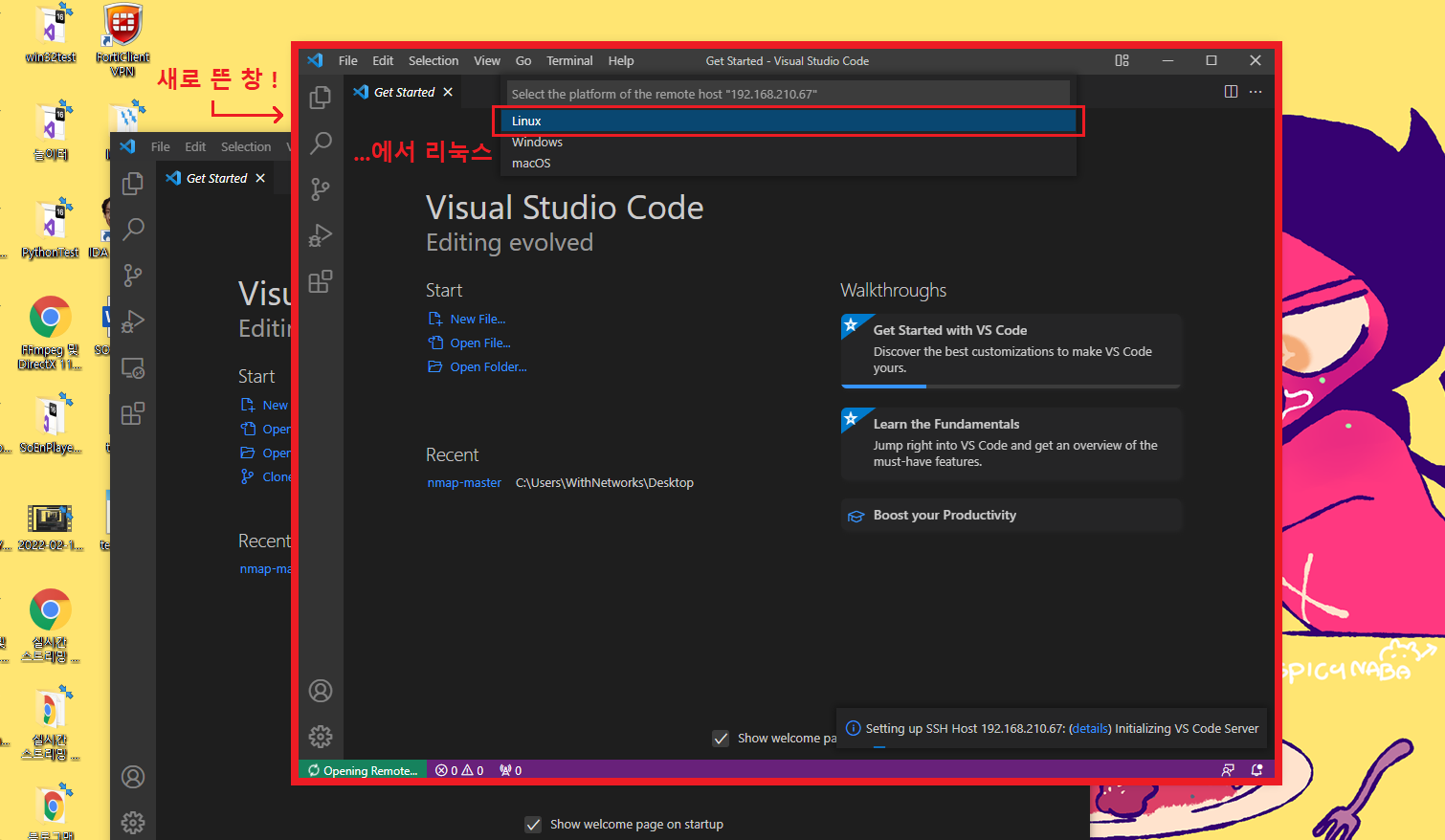Click Opening Remote status indicator

(x=362, y=770)
